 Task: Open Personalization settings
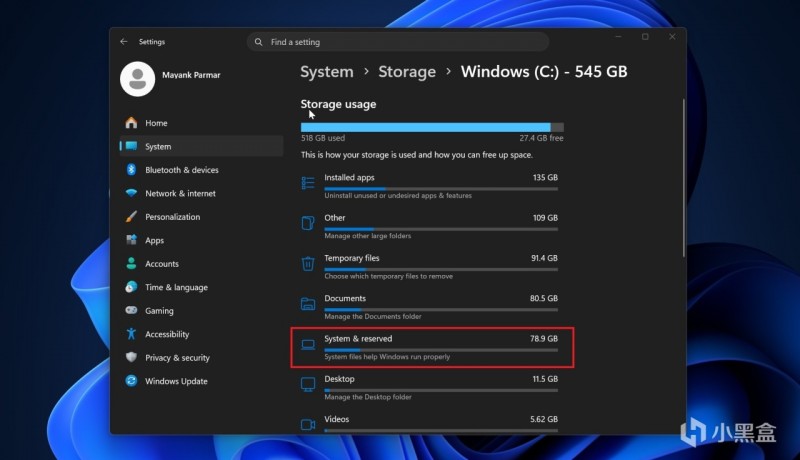pos(201,217)
